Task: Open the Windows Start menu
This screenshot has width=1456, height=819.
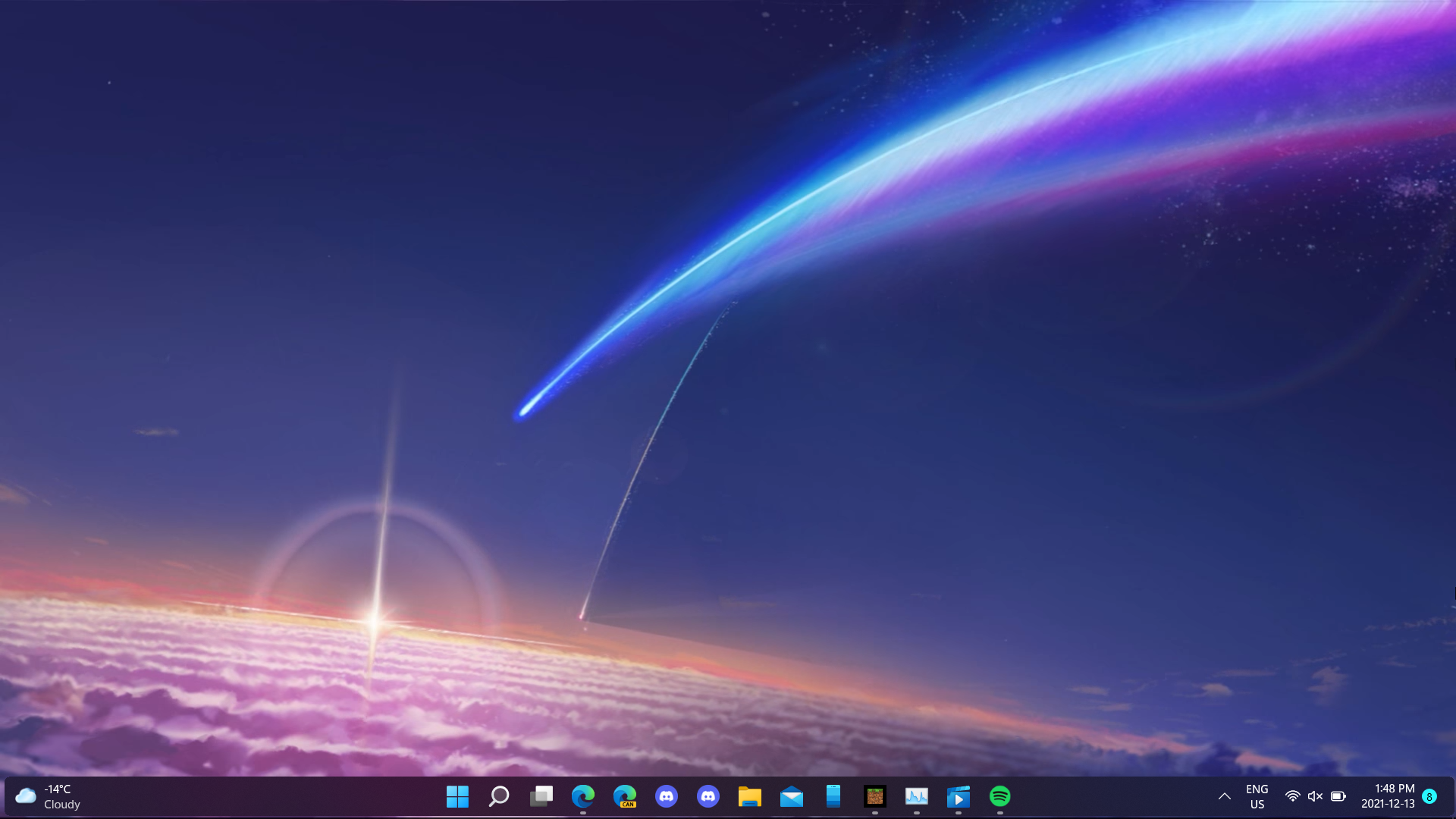Action: pyautogui.click(x=457, y=796)
